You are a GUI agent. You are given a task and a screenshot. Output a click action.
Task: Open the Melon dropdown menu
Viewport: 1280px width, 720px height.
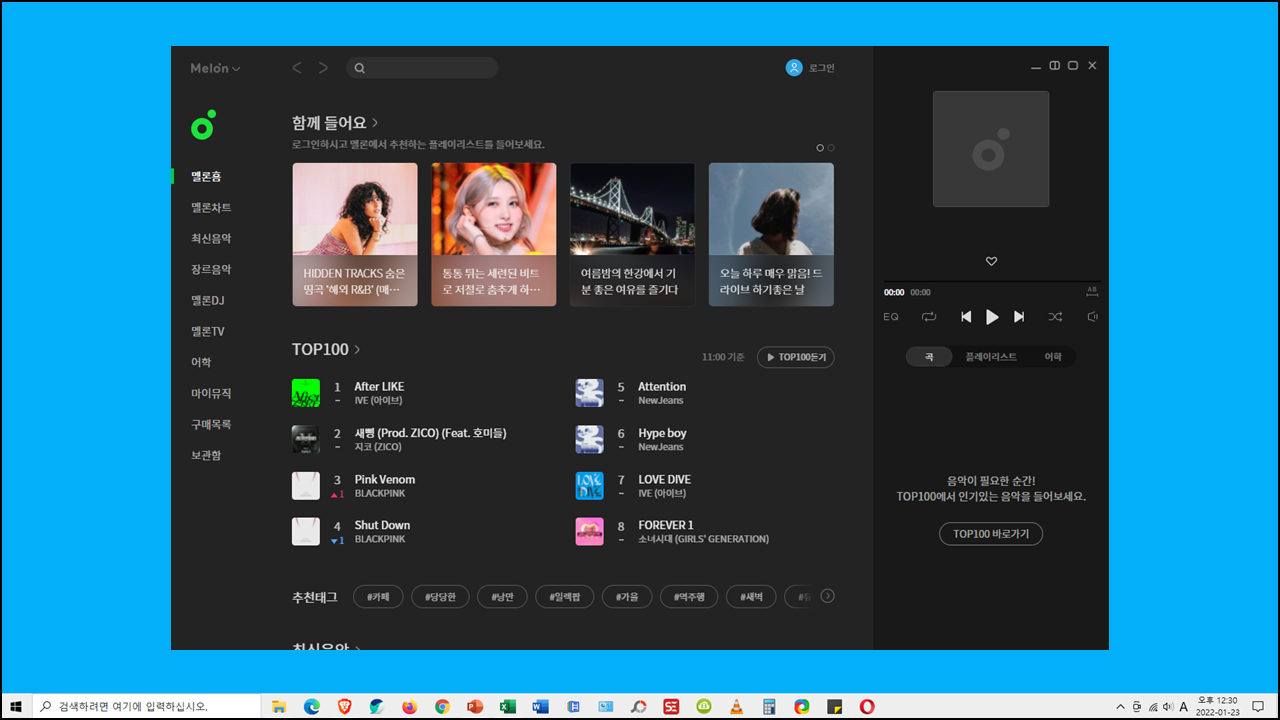click(216, 68)
